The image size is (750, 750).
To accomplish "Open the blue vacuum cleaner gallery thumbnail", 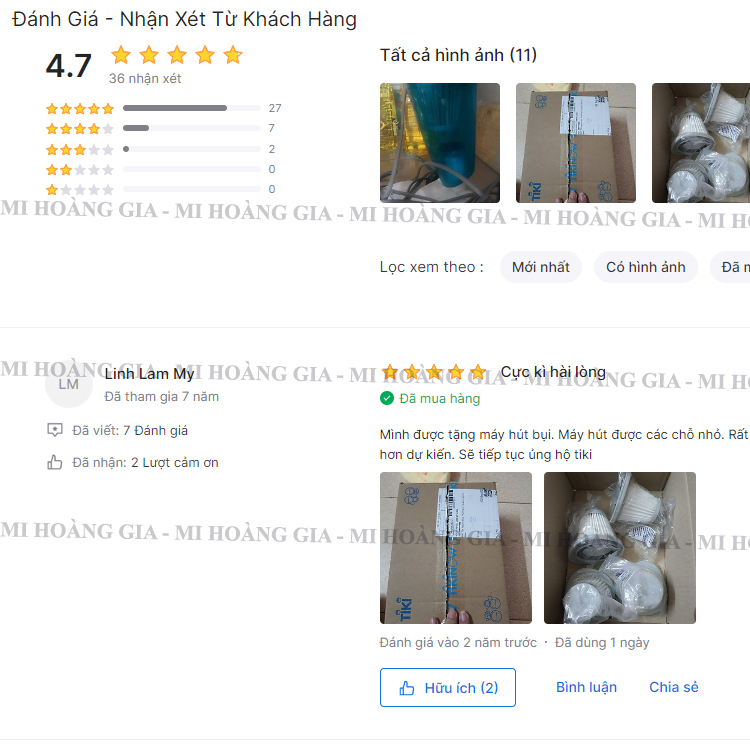I will [440, 143].
